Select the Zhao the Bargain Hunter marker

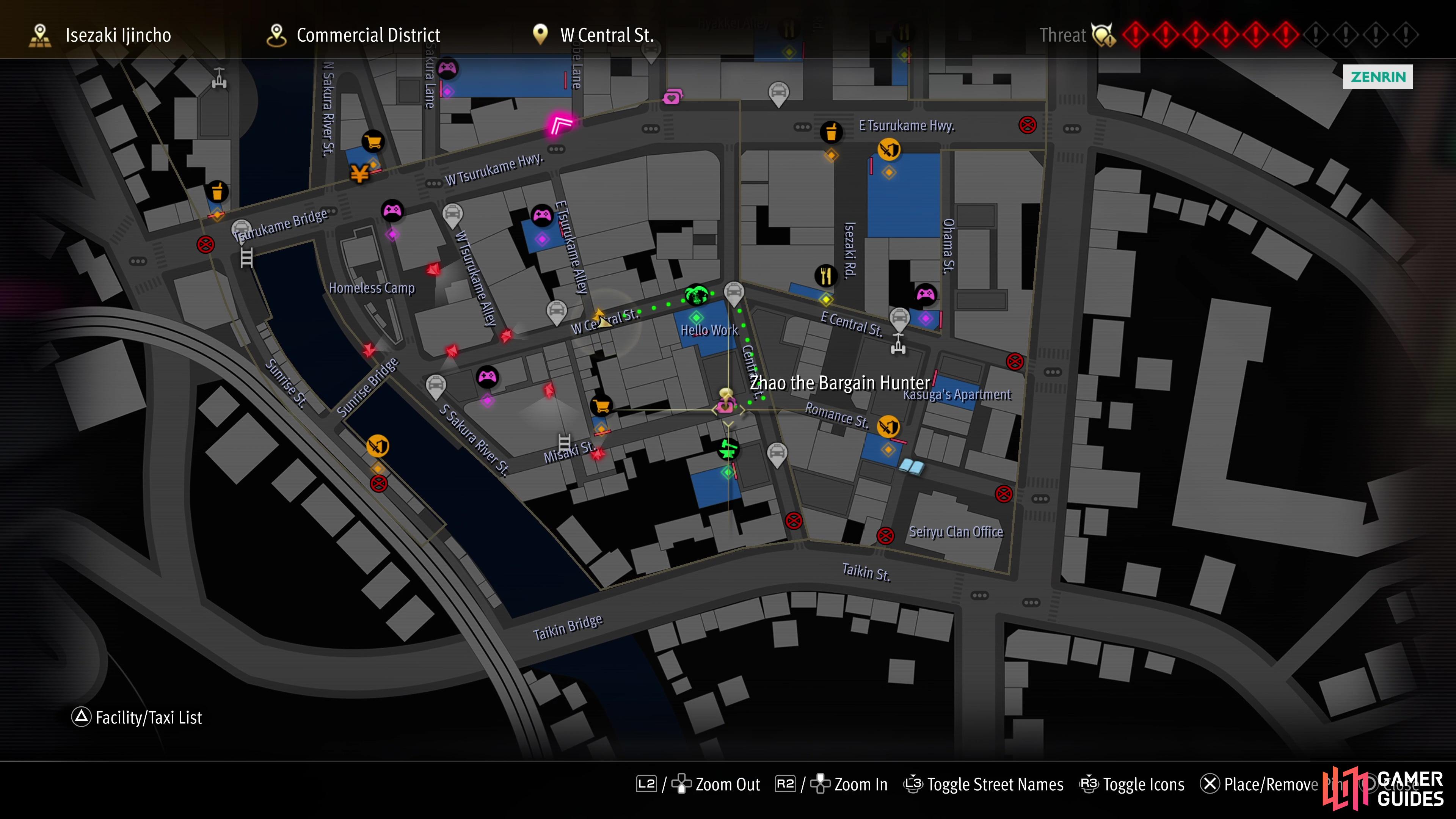coord(726,401)
